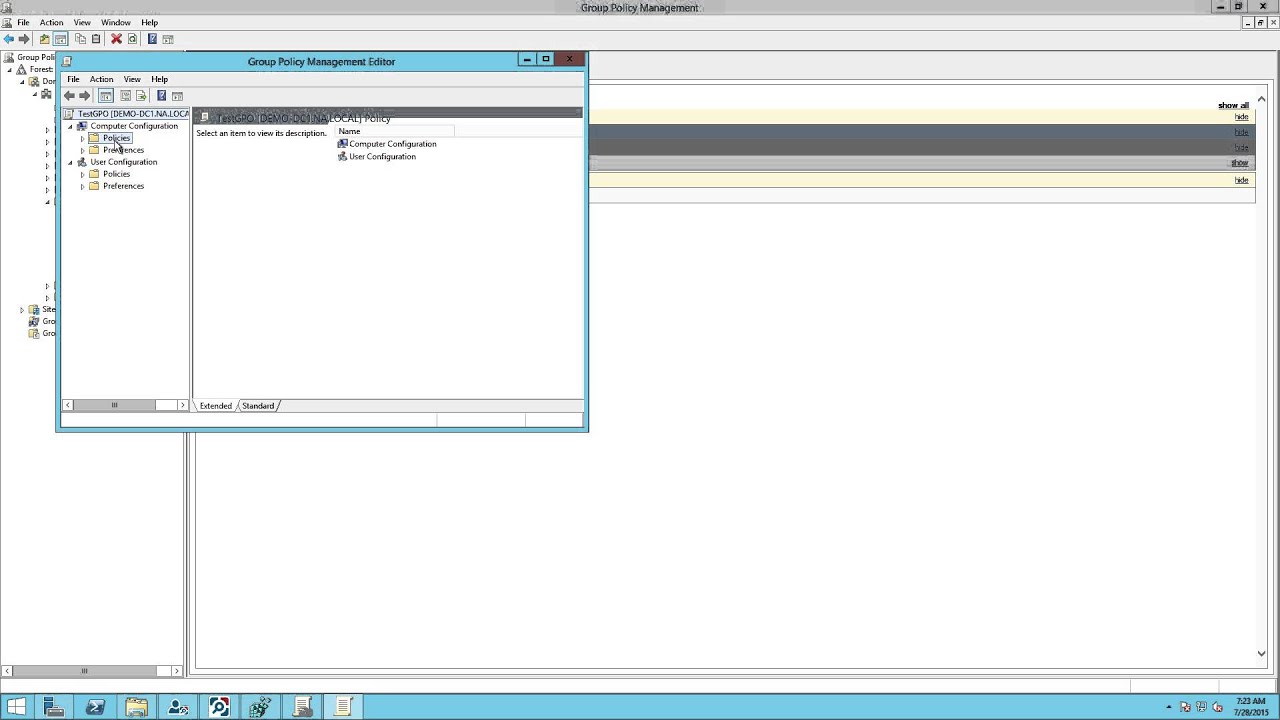Image resolution: width=1280 pixels, height=720 pixels.
Task: Expand Preferences under User Configuration
Action: pos(82,186)
